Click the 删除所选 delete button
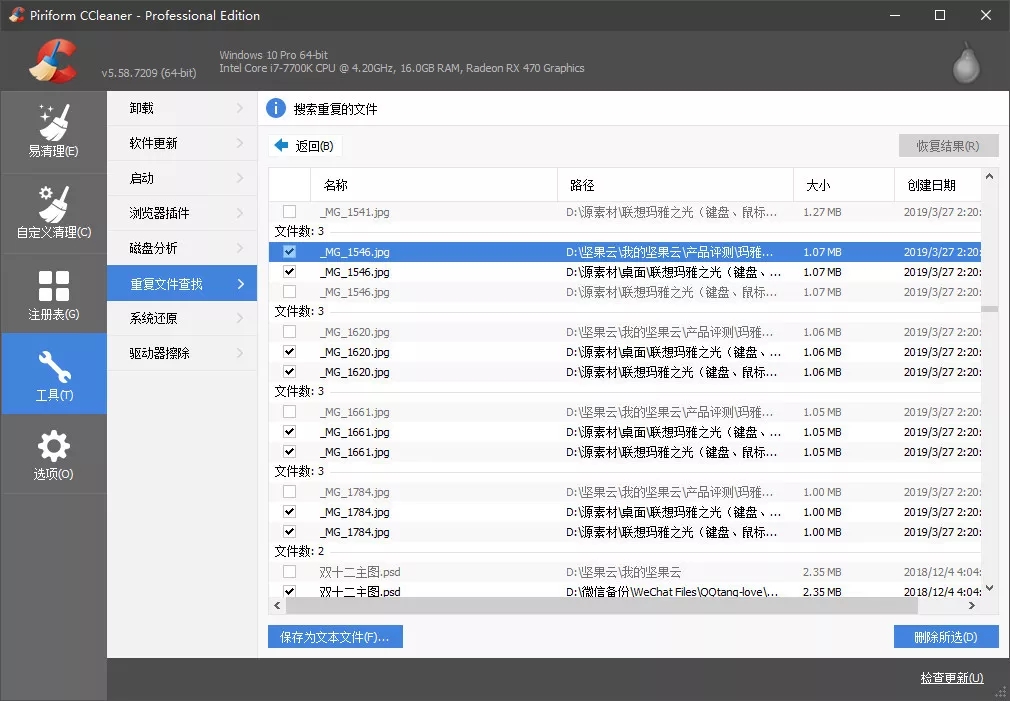The width and height of the screenshot is (1010, 701). [x=945, y=636]
